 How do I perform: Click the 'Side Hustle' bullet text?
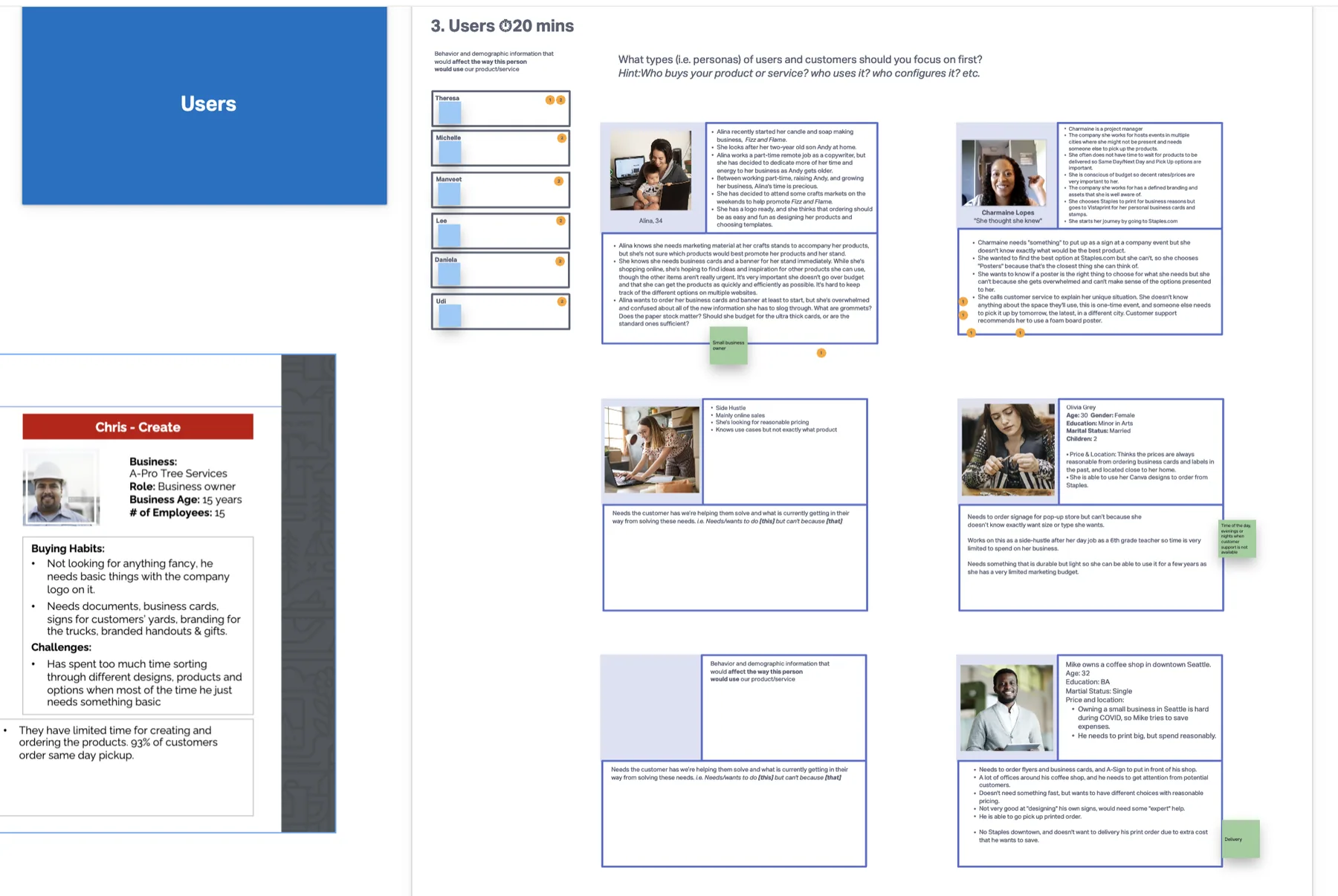(x=730, y=408)
